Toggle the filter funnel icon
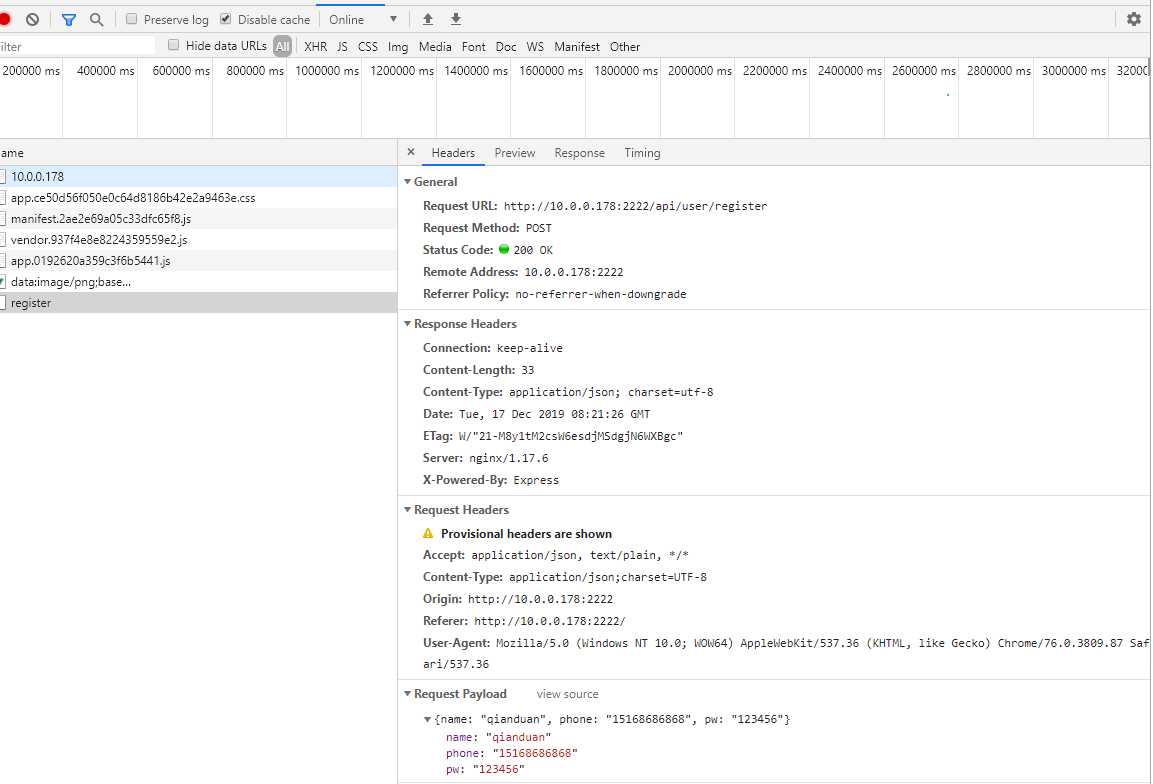 coord(68,20)
